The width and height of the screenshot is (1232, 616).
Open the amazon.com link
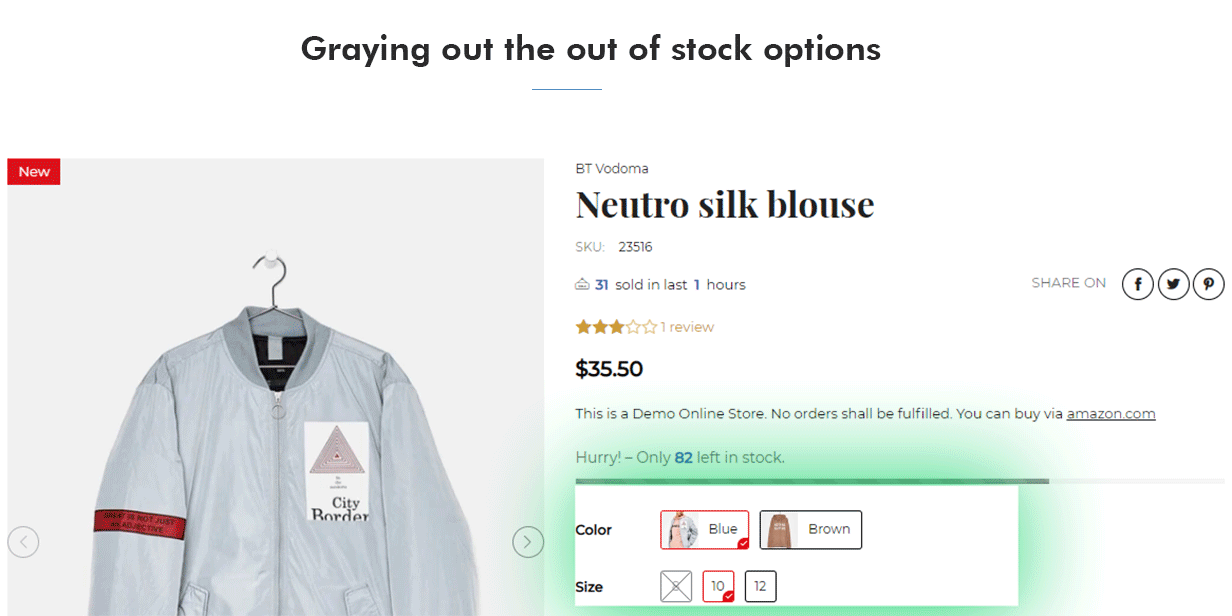(1110, 414)
